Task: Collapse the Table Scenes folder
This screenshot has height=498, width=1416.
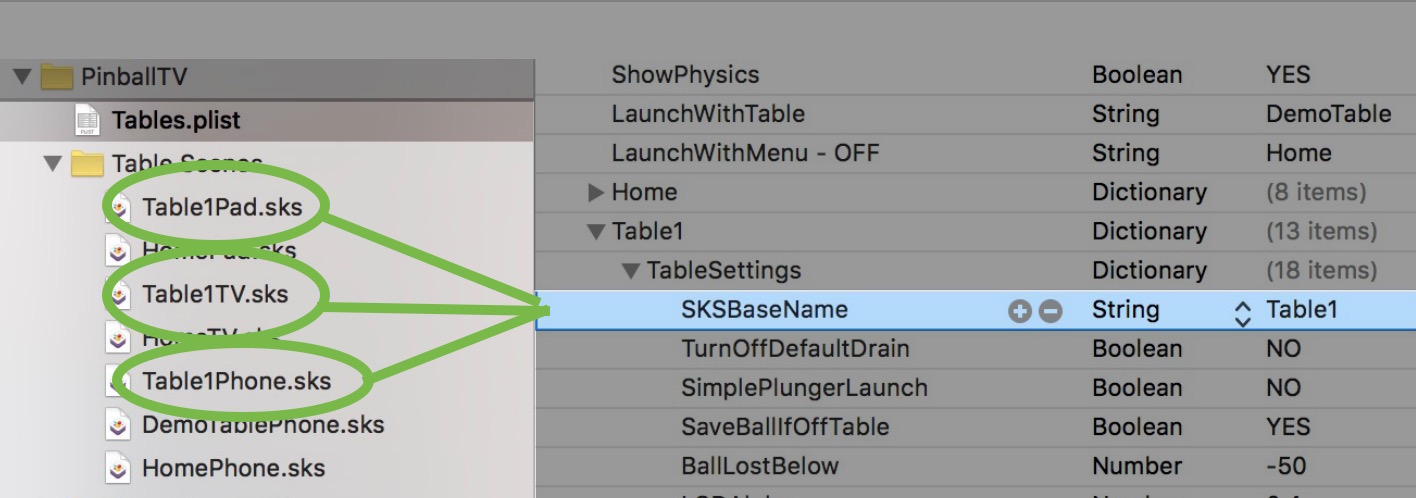Action: click(x=53, y=164)
